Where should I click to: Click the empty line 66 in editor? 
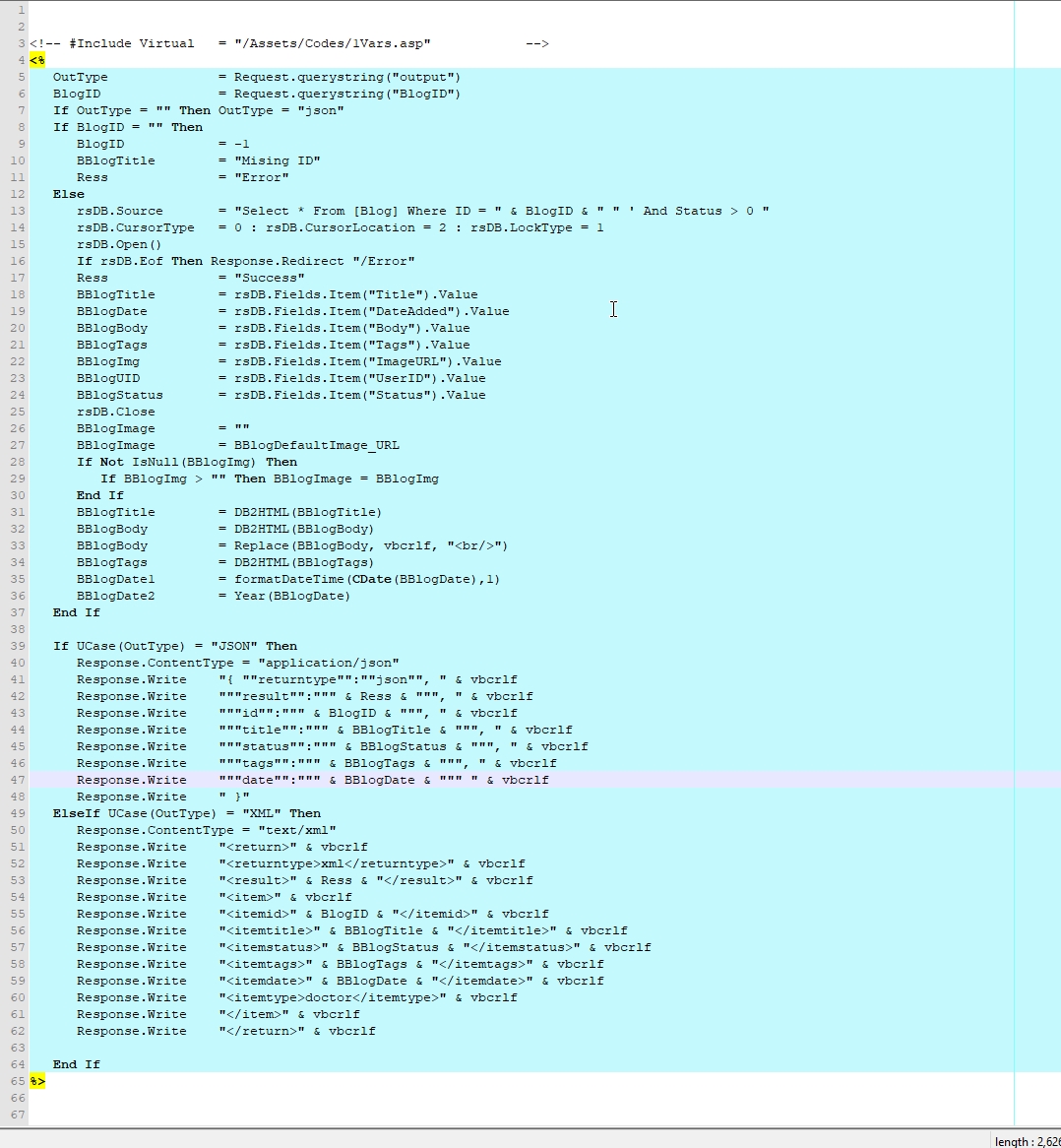click(394, 1098)
